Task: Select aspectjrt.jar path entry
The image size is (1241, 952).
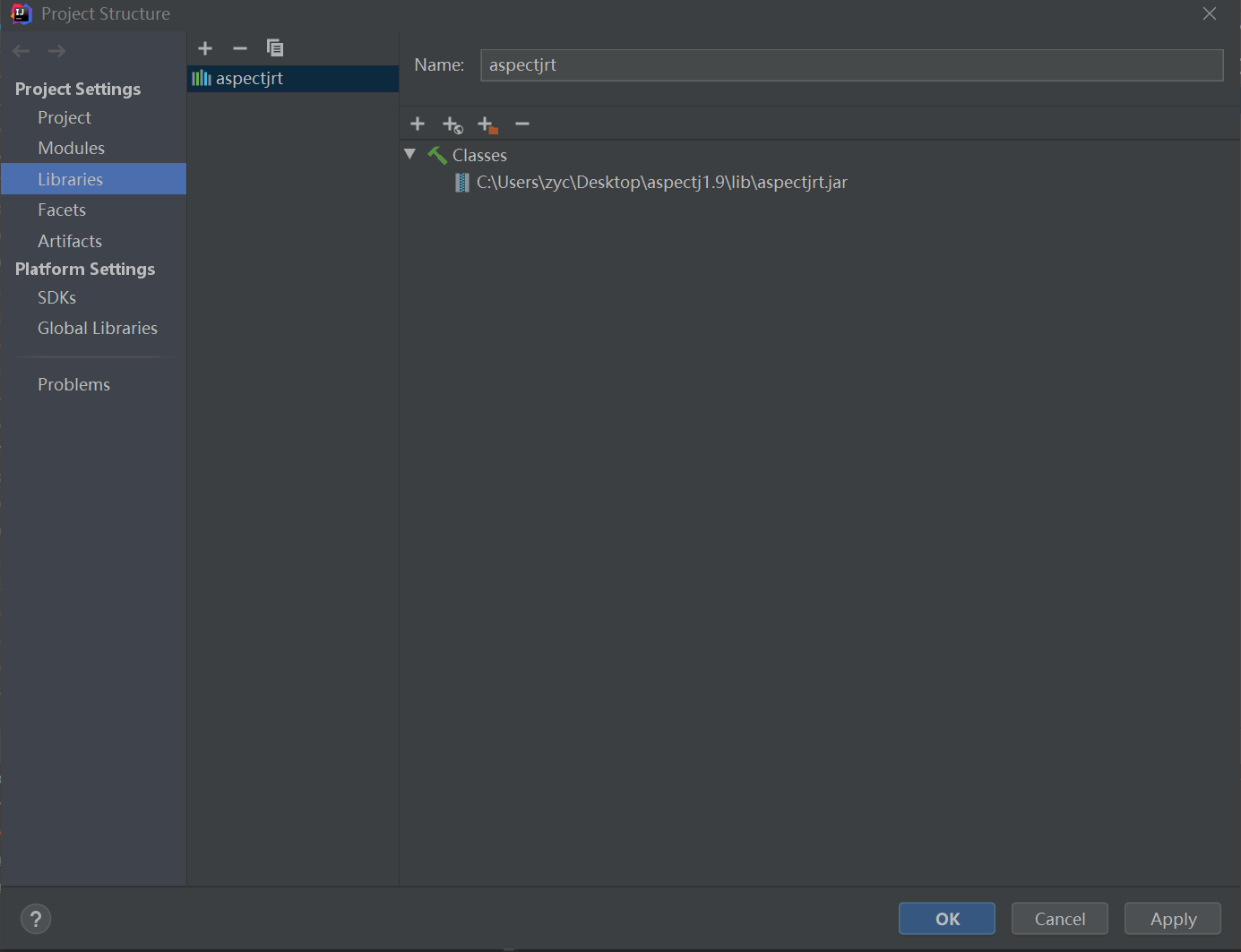Action: (661, 183)
